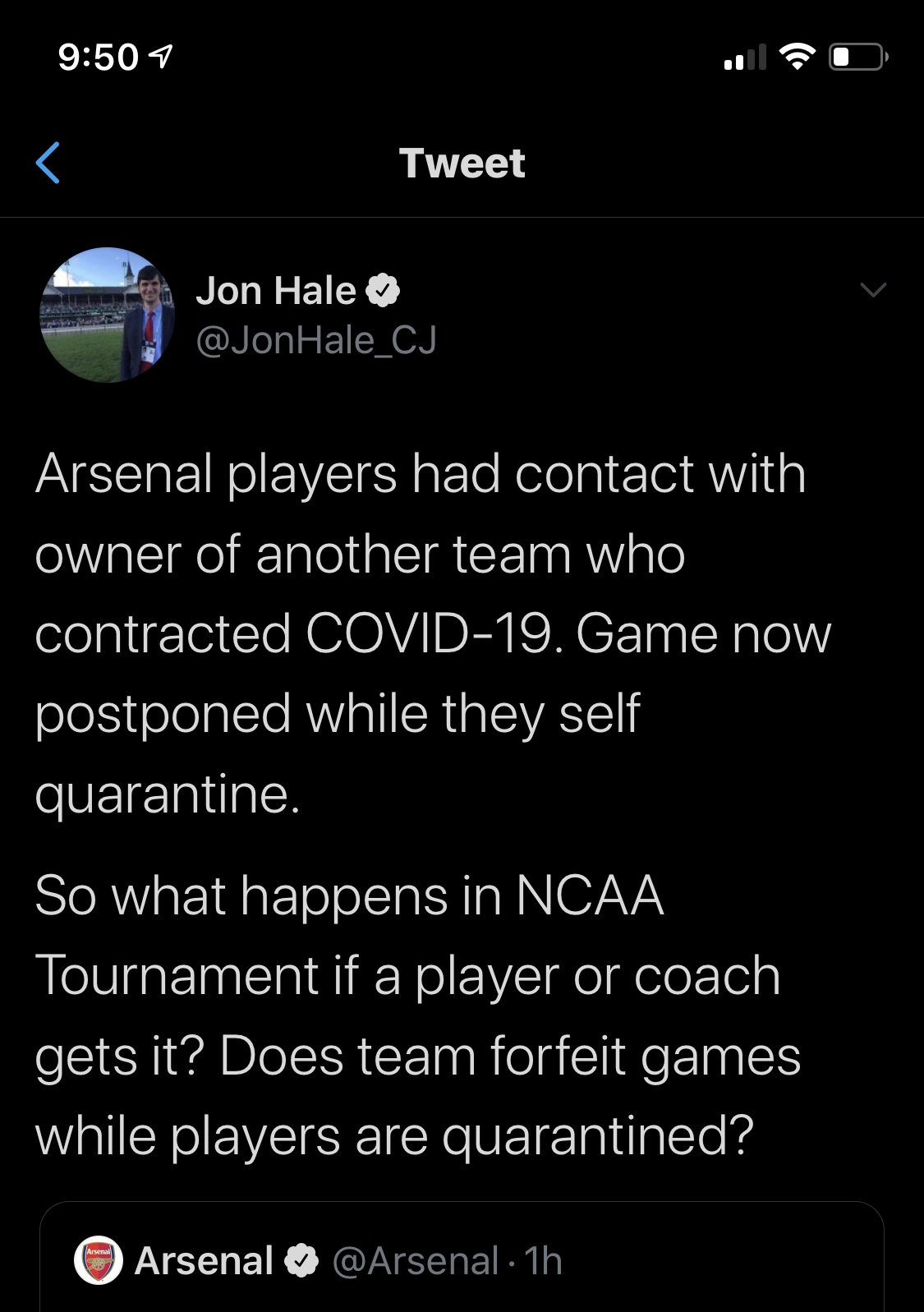Tap the 9:50 clock in status bar
The height and width of the screenshot is (1312, 924).
click(x=99, y=57)
